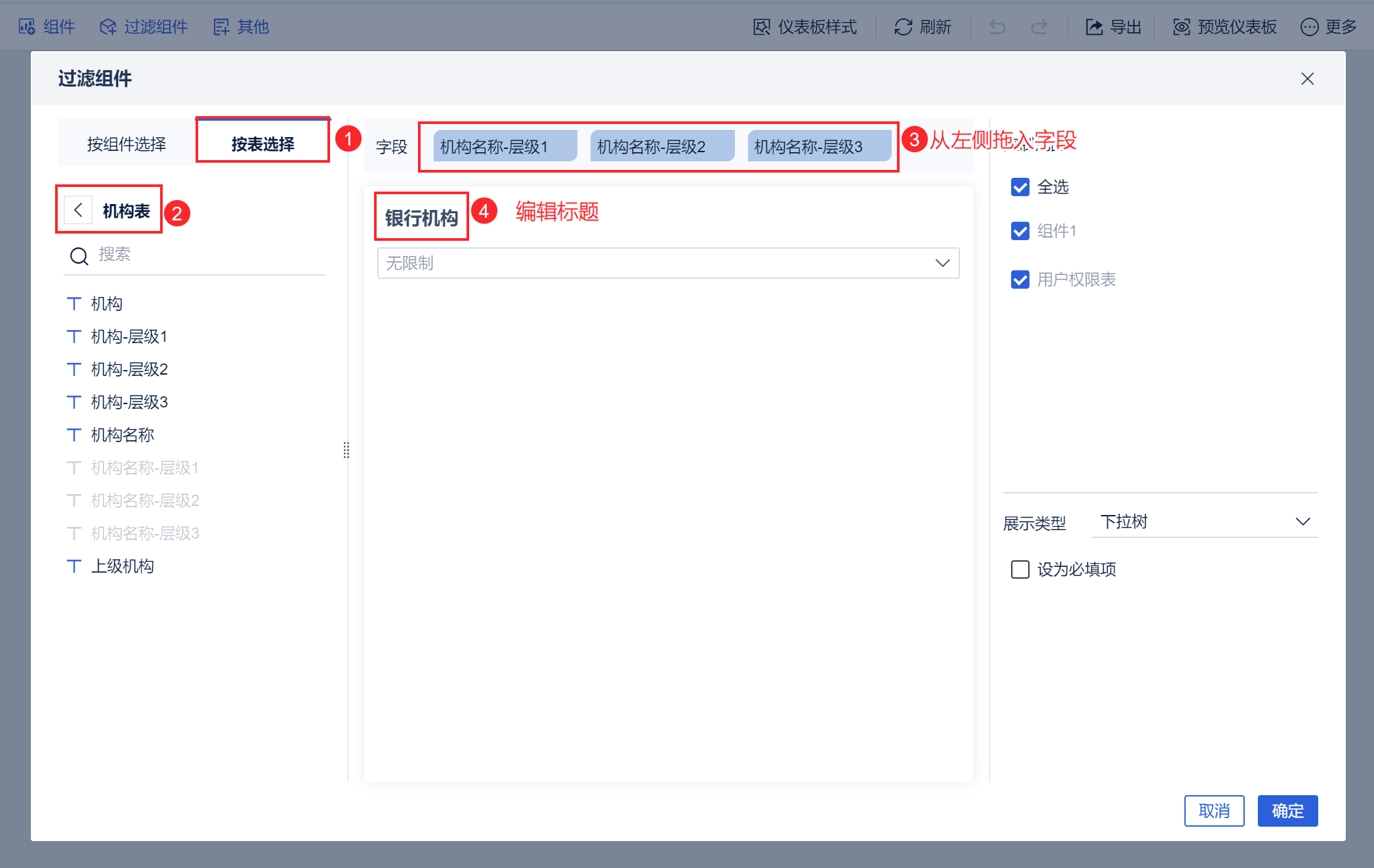Click the back arrow beside 机构表

pos(78,211)
